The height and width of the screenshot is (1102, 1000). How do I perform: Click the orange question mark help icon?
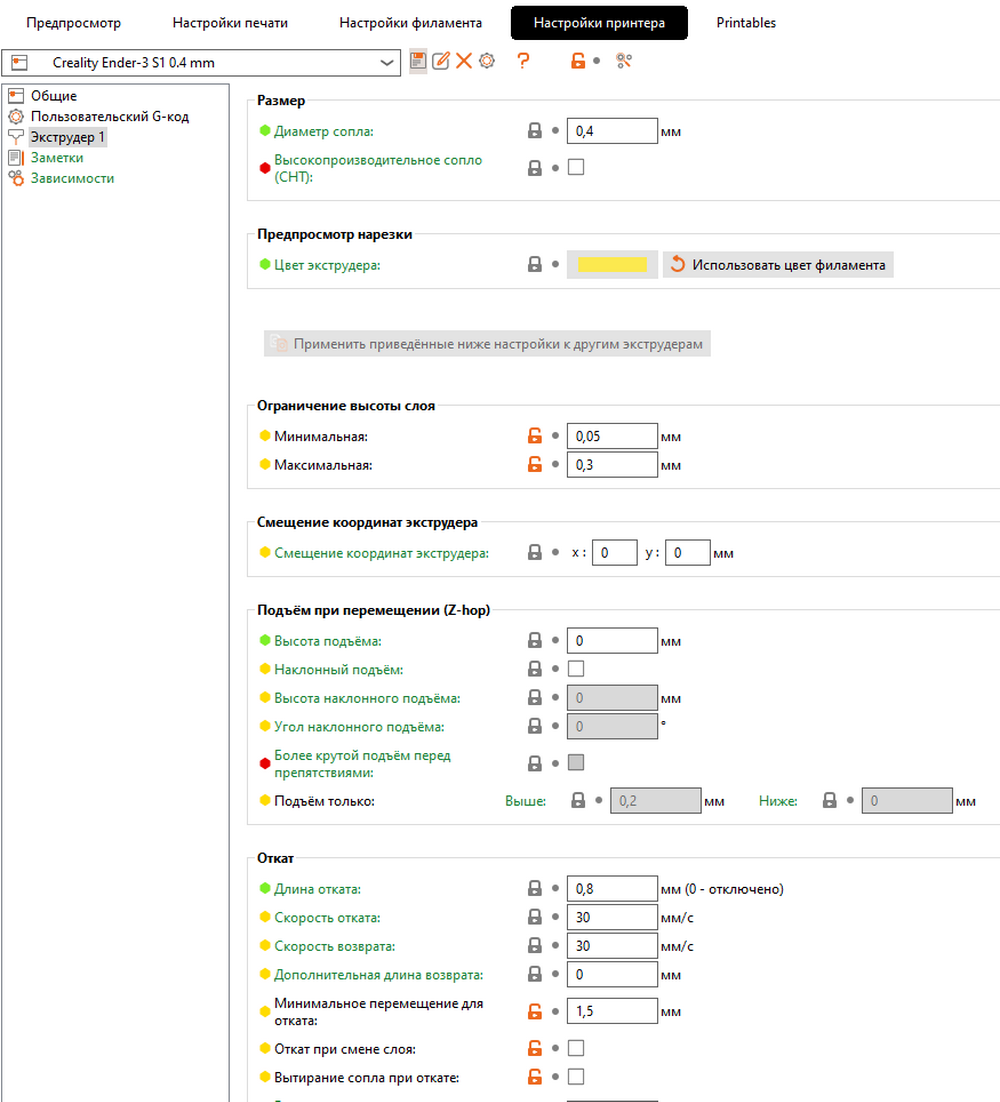(522, 62)
